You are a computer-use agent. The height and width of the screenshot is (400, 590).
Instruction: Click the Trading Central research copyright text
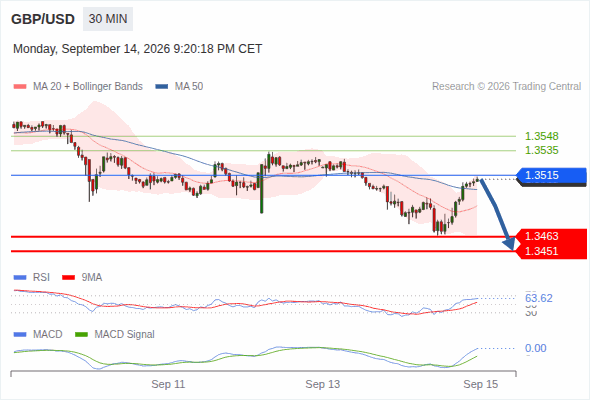click(506, 87)
